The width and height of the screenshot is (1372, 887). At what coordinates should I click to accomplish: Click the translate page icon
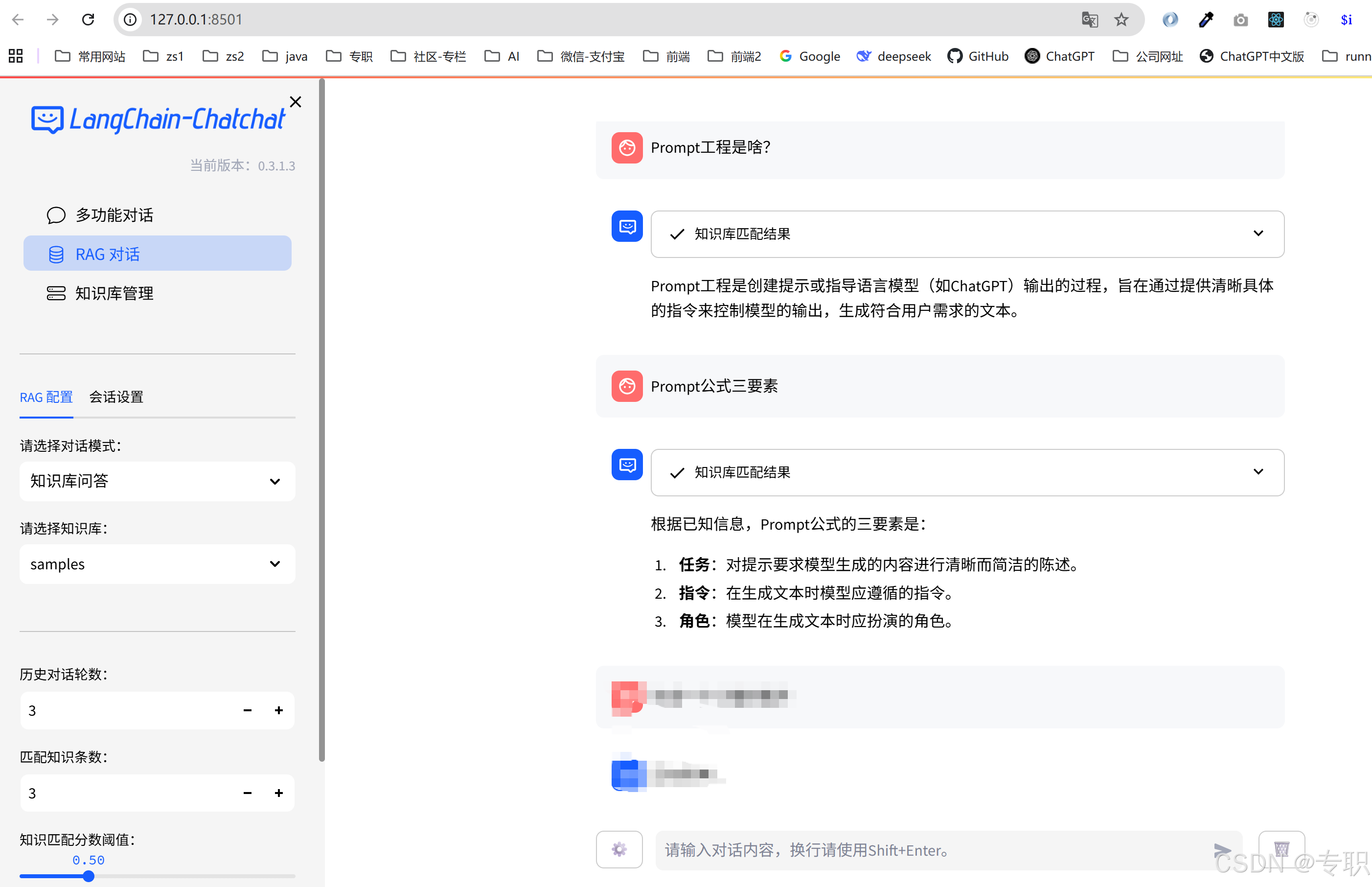pyautogui.click(x=1089, y=20)
